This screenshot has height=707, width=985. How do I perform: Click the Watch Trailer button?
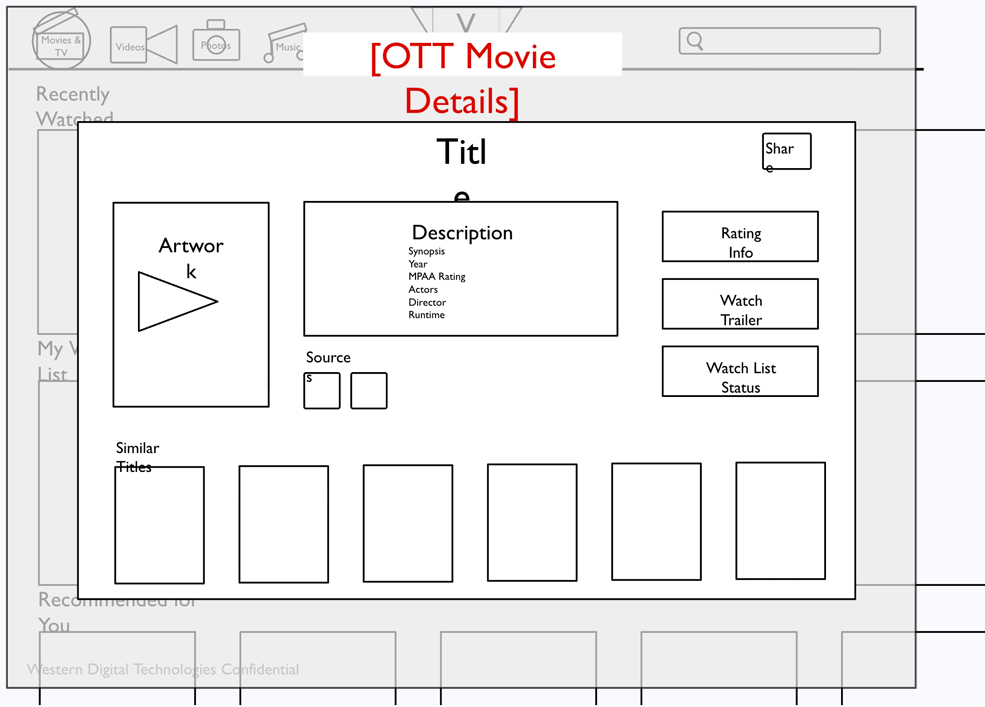point(739,304)
